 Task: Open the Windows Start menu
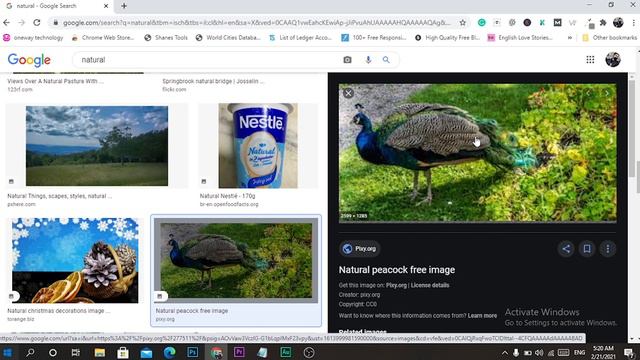coord(7,352)
